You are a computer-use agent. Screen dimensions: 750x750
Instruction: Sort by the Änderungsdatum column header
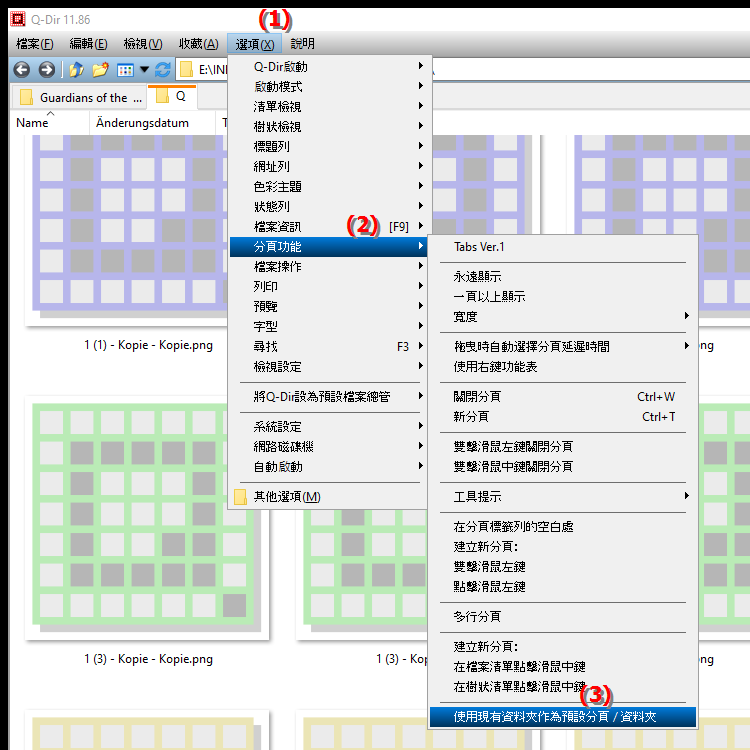pos(152,122)
